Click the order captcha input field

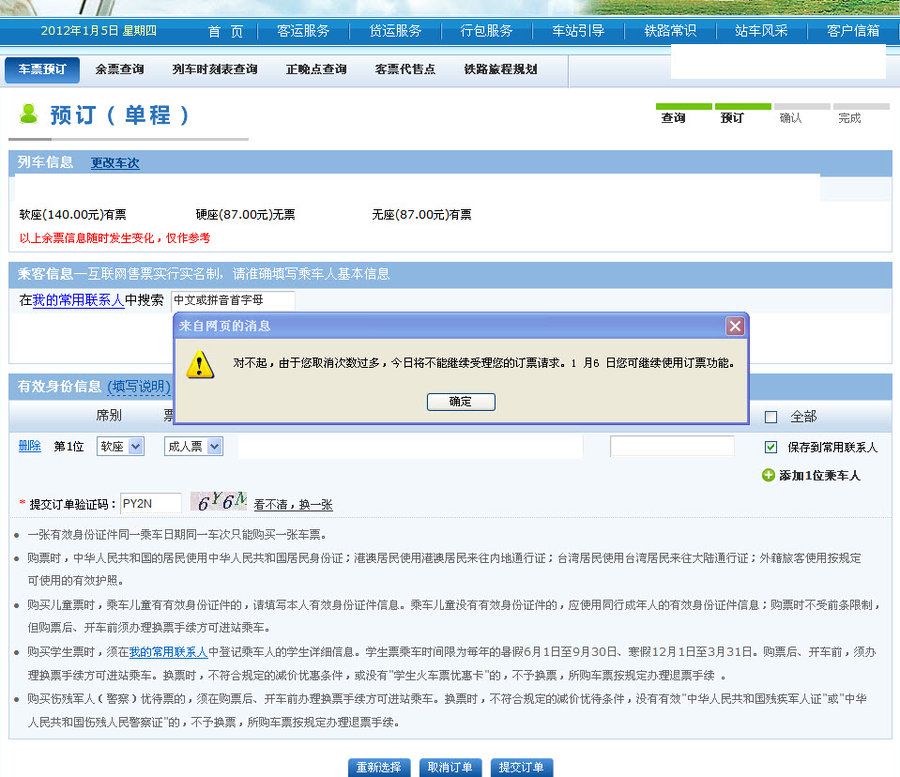151,504
